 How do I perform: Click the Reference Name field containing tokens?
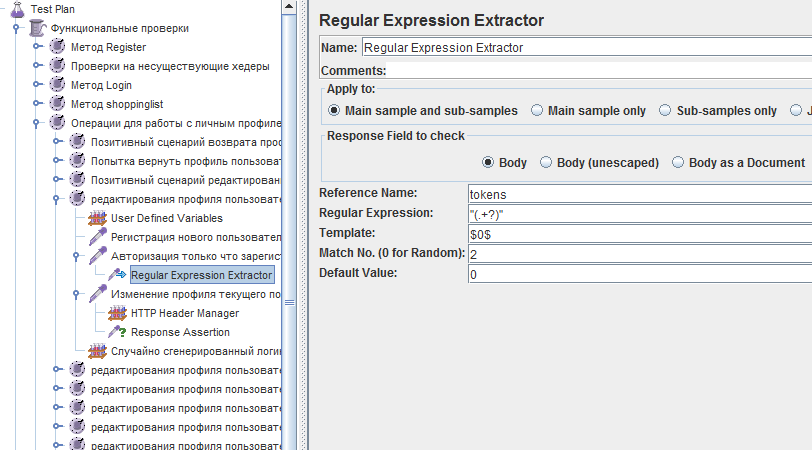coord(639,194)
